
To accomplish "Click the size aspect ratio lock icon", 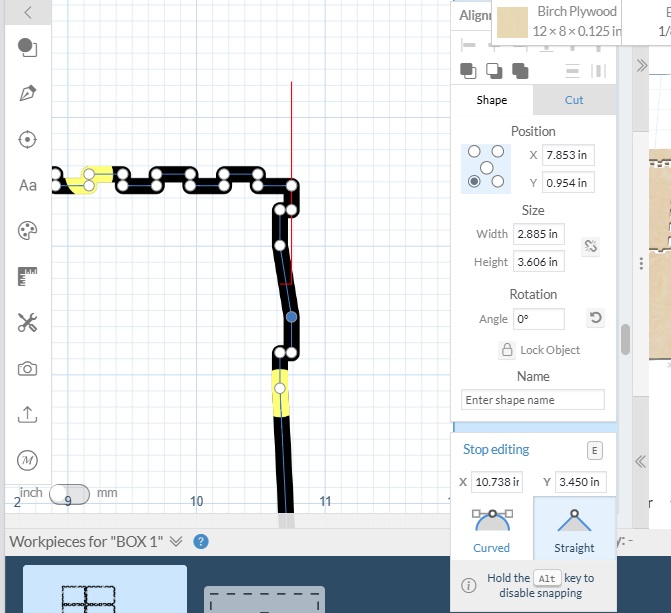I will [591, 246].
